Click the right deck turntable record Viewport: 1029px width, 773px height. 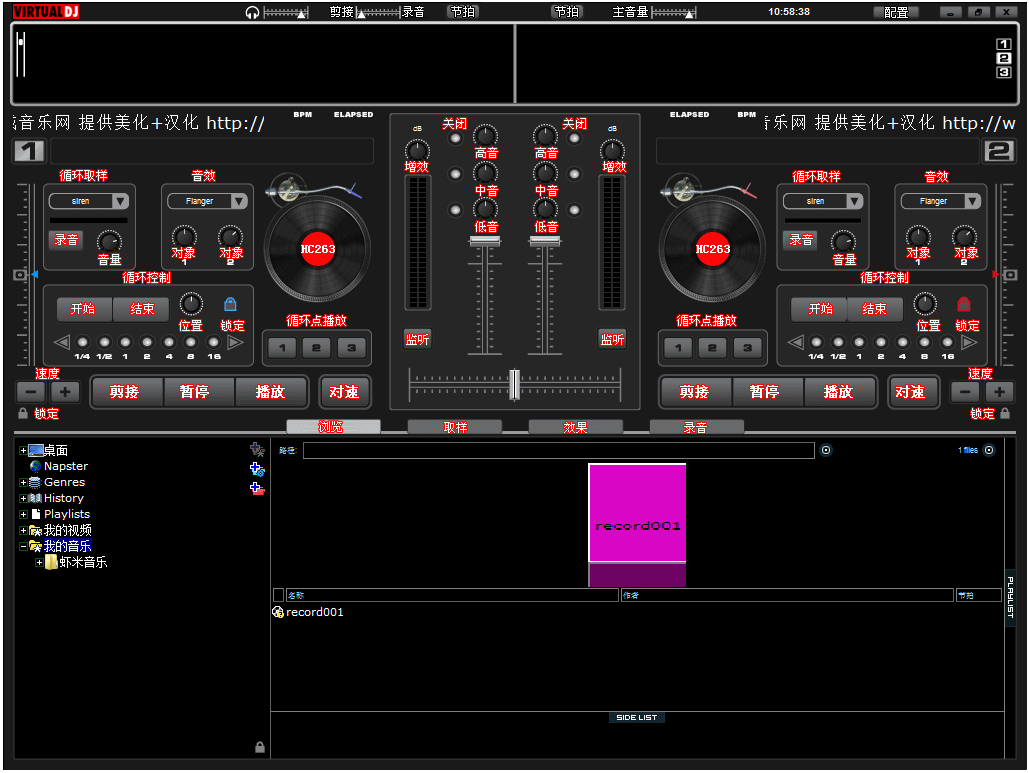pyautogui.click(x=712, y=249)
